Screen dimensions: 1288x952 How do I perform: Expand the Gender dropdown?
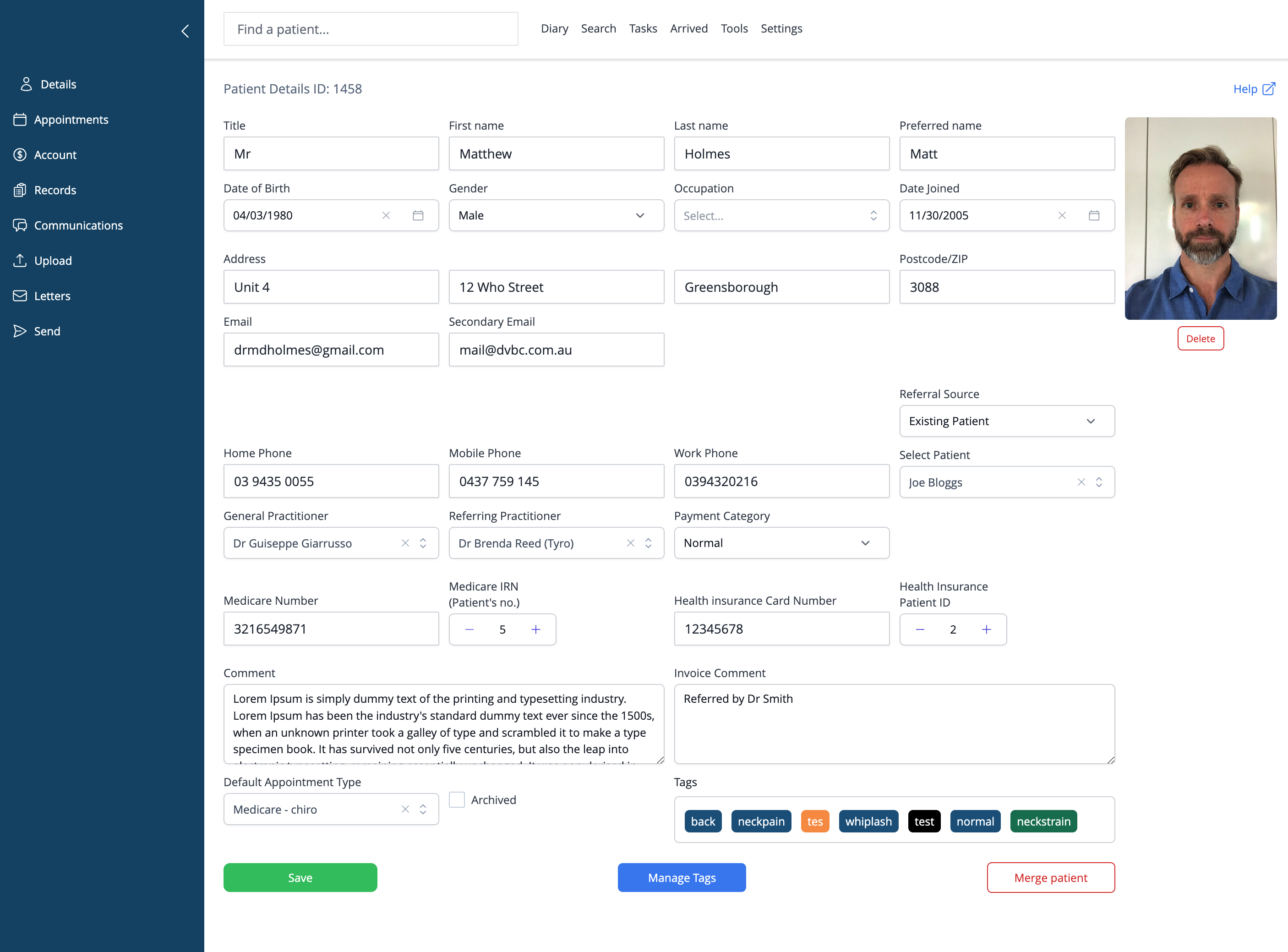[556, 215]
